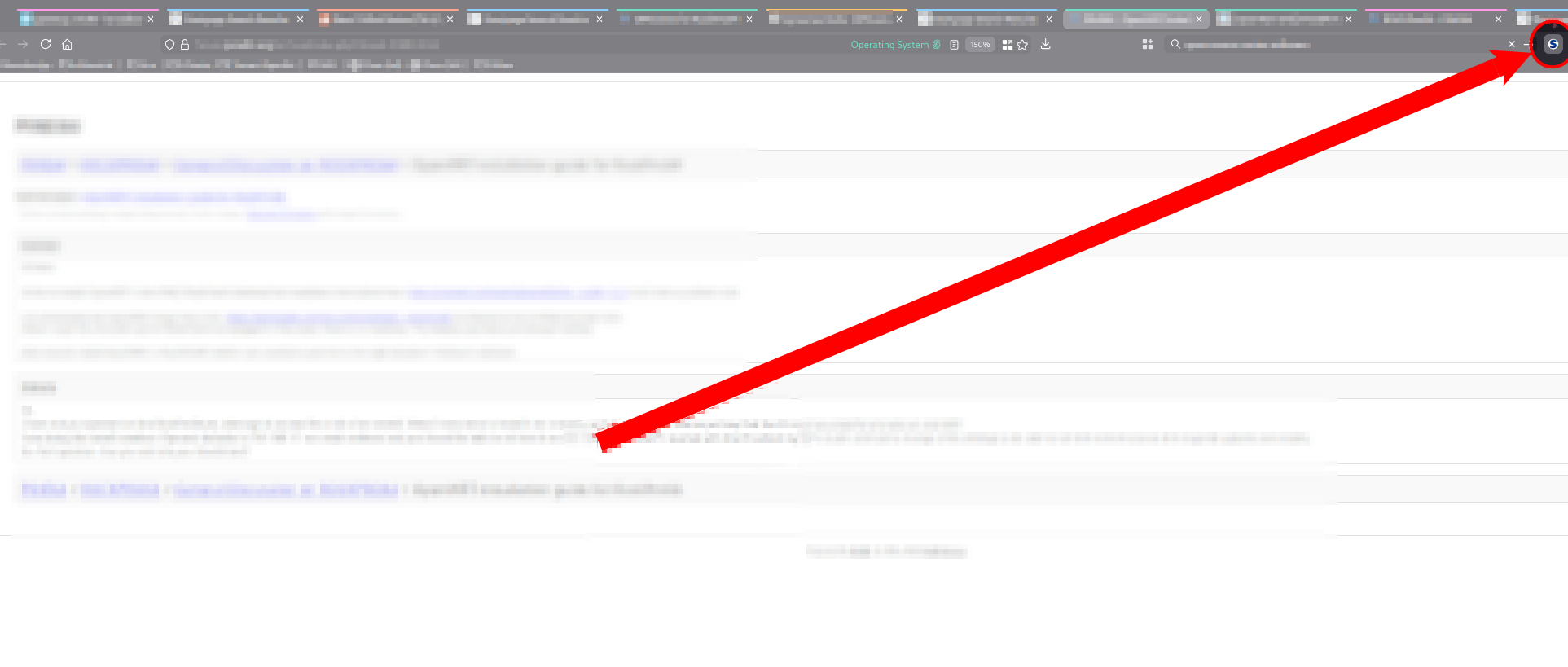The height and width of the screenshot is (667, 1568).
Task: Open the tracking protection shield panel
Action: point(169,45)
